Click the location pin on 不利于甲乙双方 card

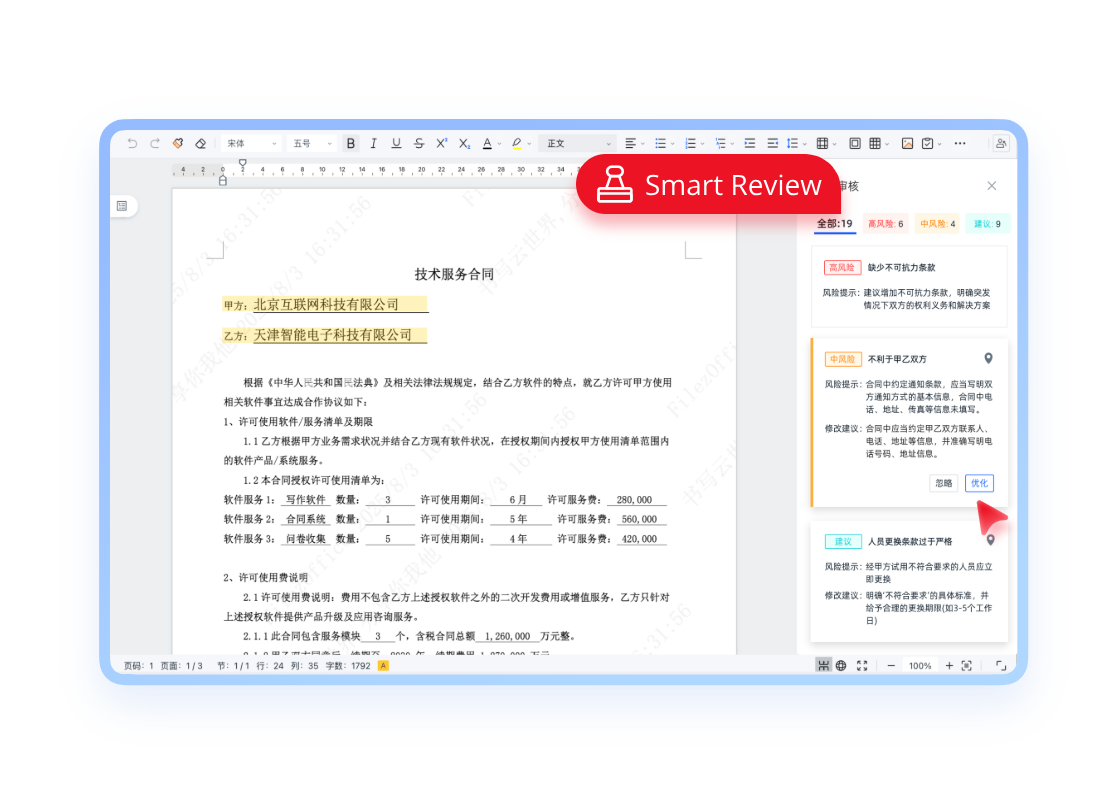[988, 358]
